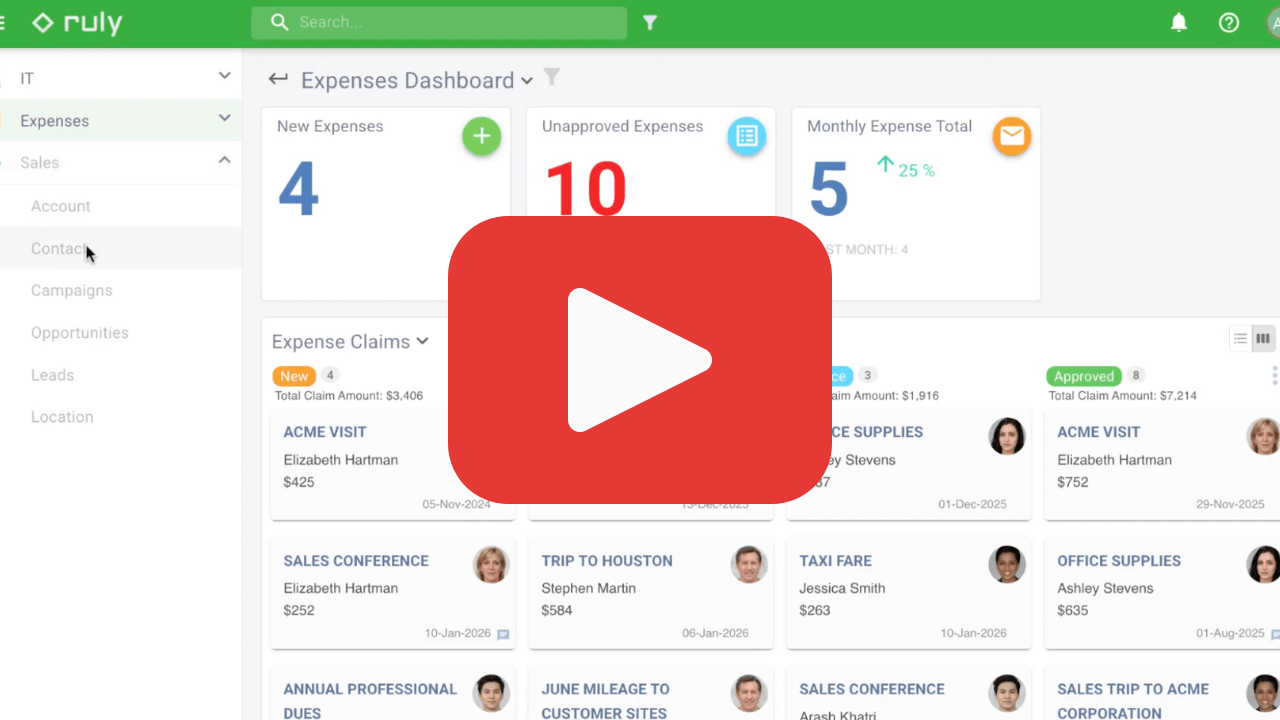Click the orange mail icon on Monthly Total

click(x=1012, y=136)
